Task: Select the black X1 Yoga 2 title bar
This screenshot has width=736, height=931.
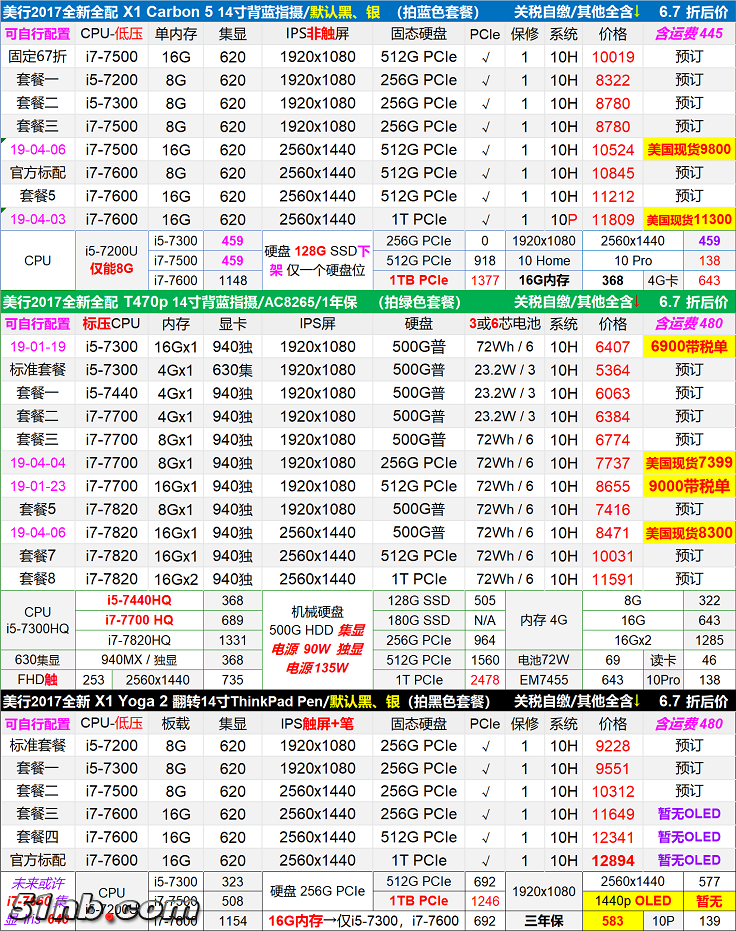Action: pos(250,700)
